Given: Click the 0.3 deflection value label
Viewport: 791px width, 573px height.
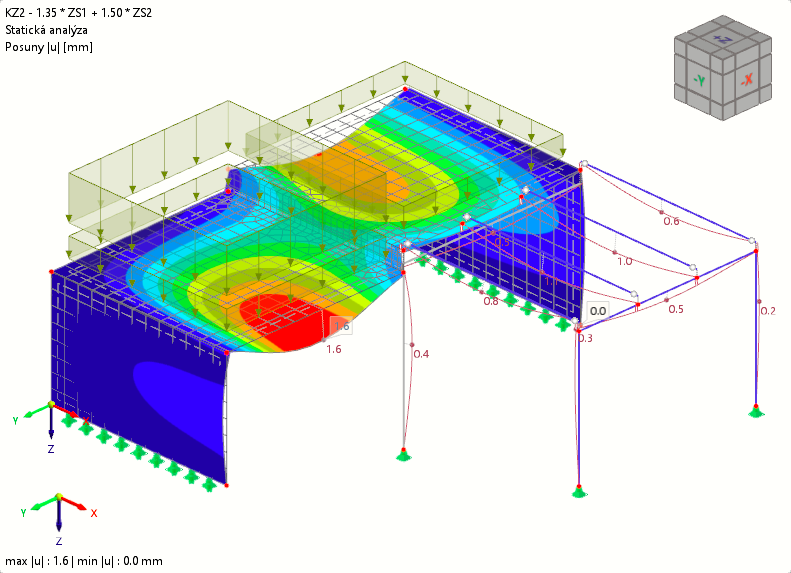Looking at the screenshot, I should [585, 338].
